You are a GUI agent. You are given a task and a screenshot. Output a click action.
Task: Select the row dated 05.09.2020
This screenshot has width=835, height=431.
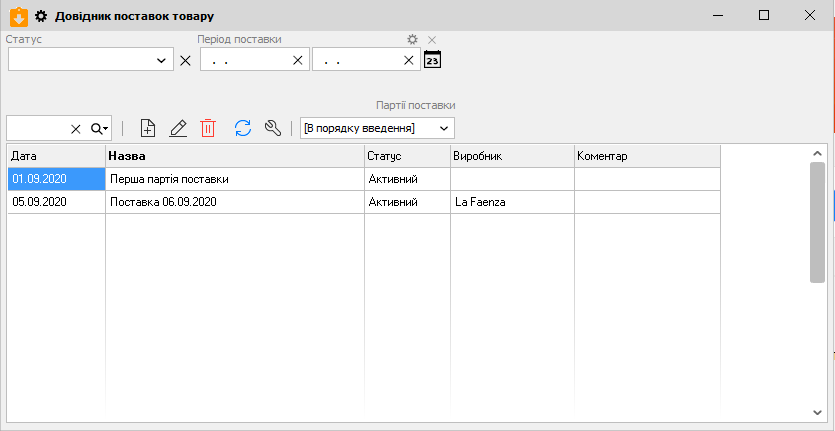pos(56,202)
